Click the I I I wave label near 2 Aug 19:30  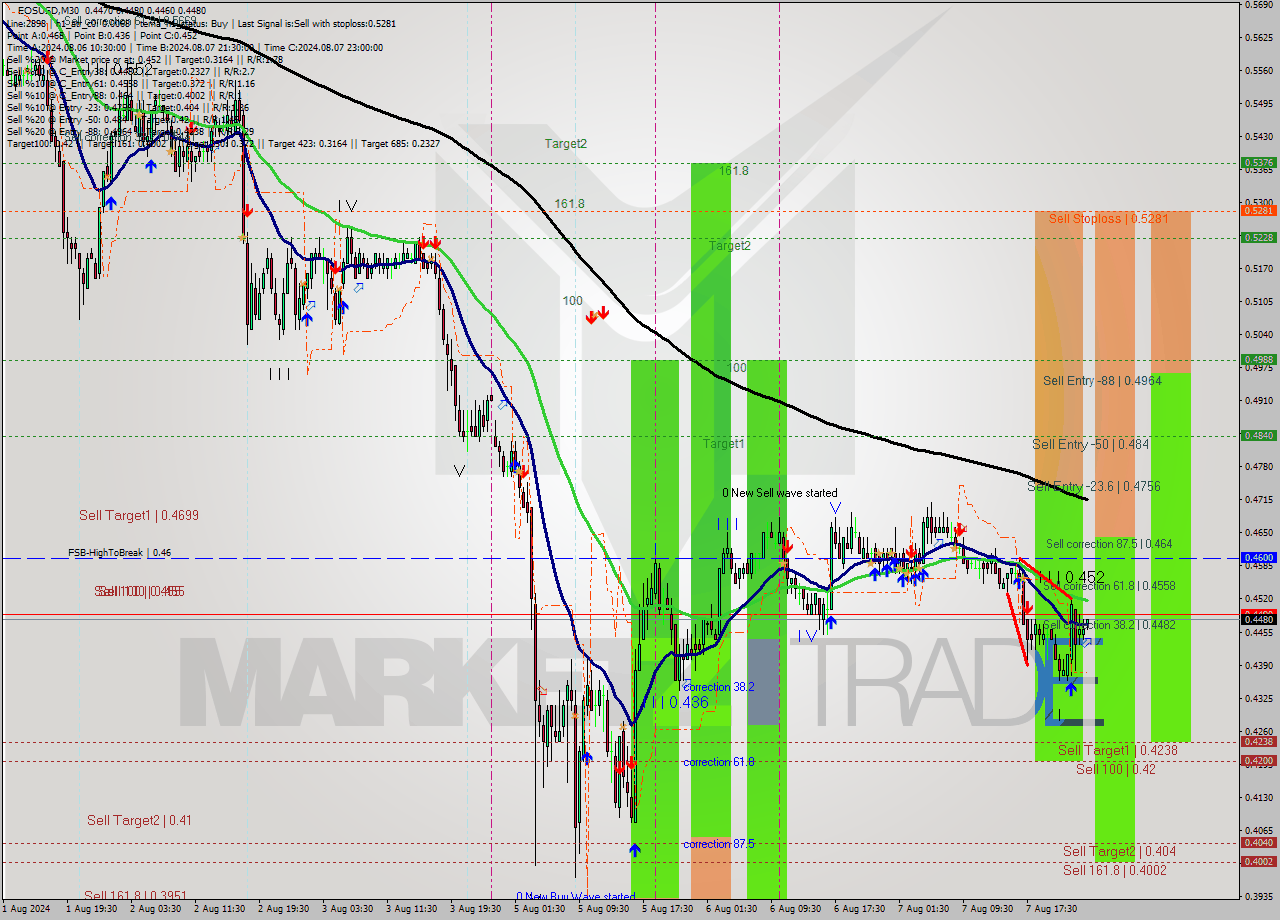point(279,374)
